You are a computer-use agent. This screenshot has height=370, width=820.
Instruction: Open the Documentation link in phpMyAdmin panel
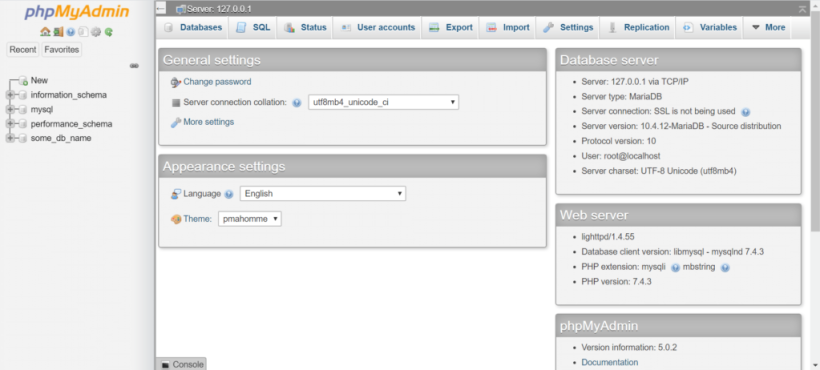pyautogui.click(x=610, y=362)
